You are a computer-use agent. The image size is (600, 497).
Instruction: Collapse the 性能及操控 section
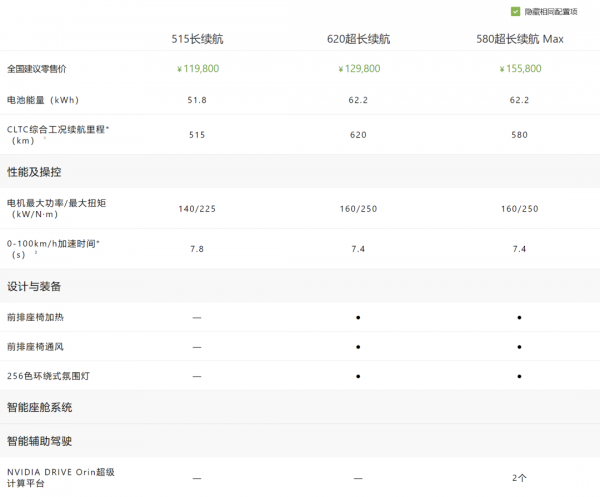[34, 172]
